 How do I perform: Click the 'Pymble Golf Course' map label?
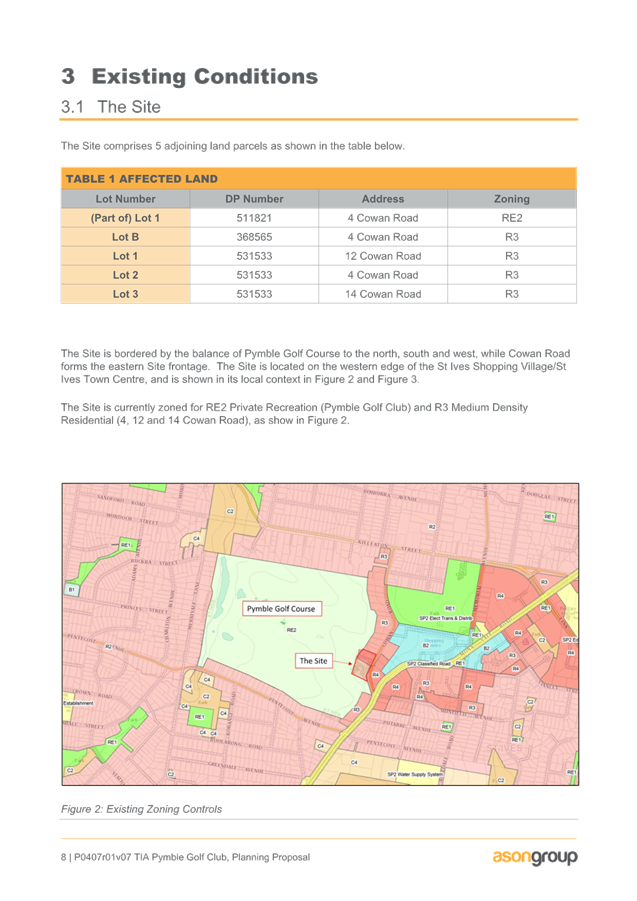point(281,609)
